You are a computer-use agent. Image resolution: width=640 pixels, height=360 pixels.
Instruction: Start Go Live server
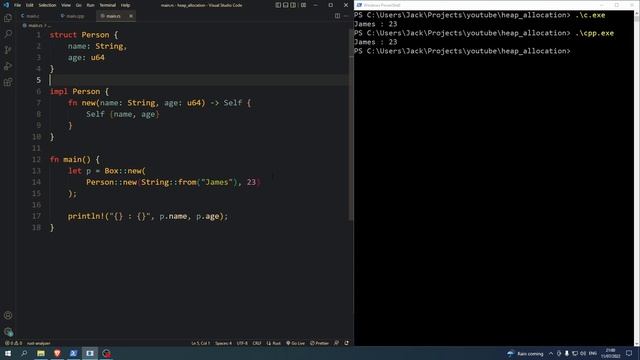296,343
